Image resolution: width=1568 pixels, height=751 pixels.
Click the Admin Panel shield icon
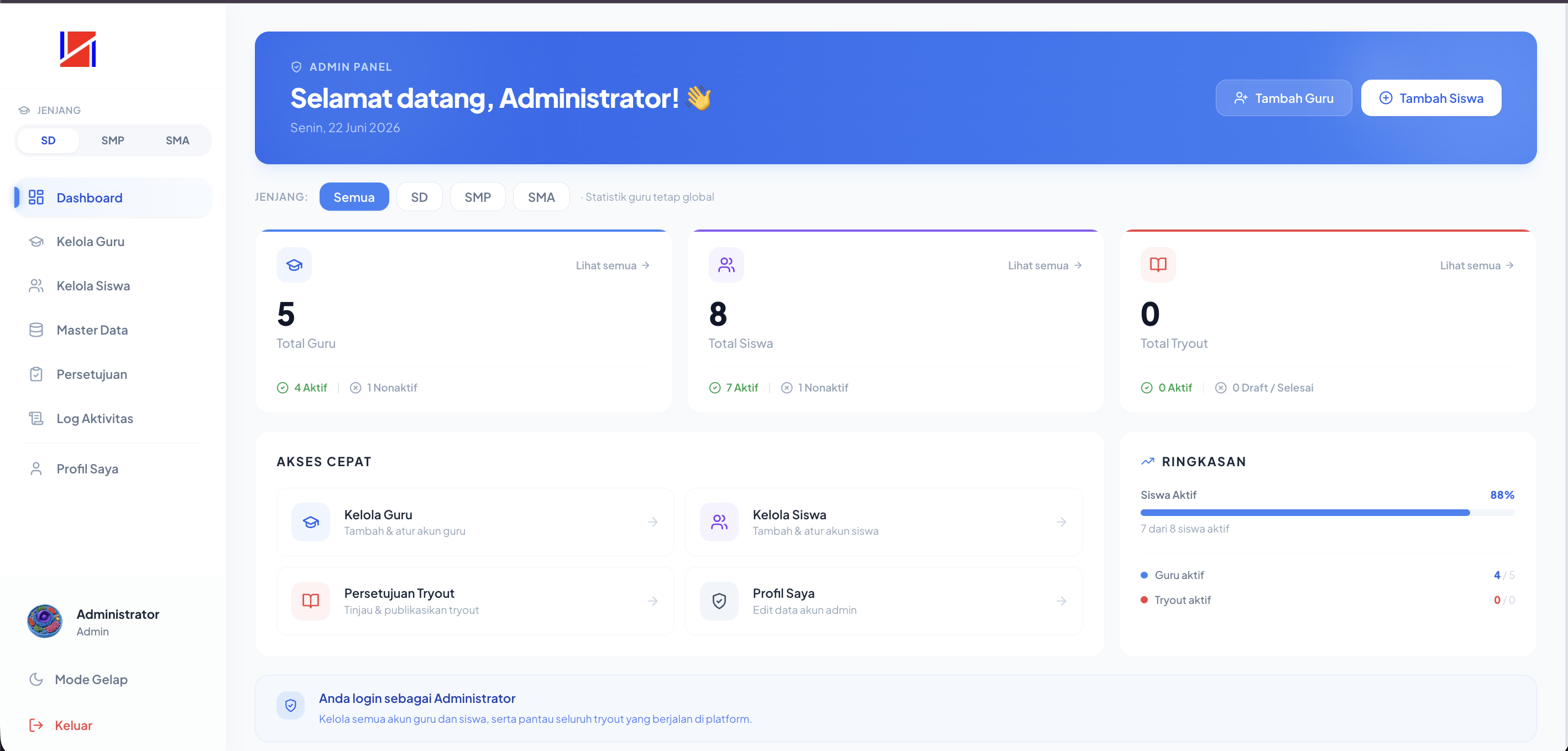tap(296, 67)
